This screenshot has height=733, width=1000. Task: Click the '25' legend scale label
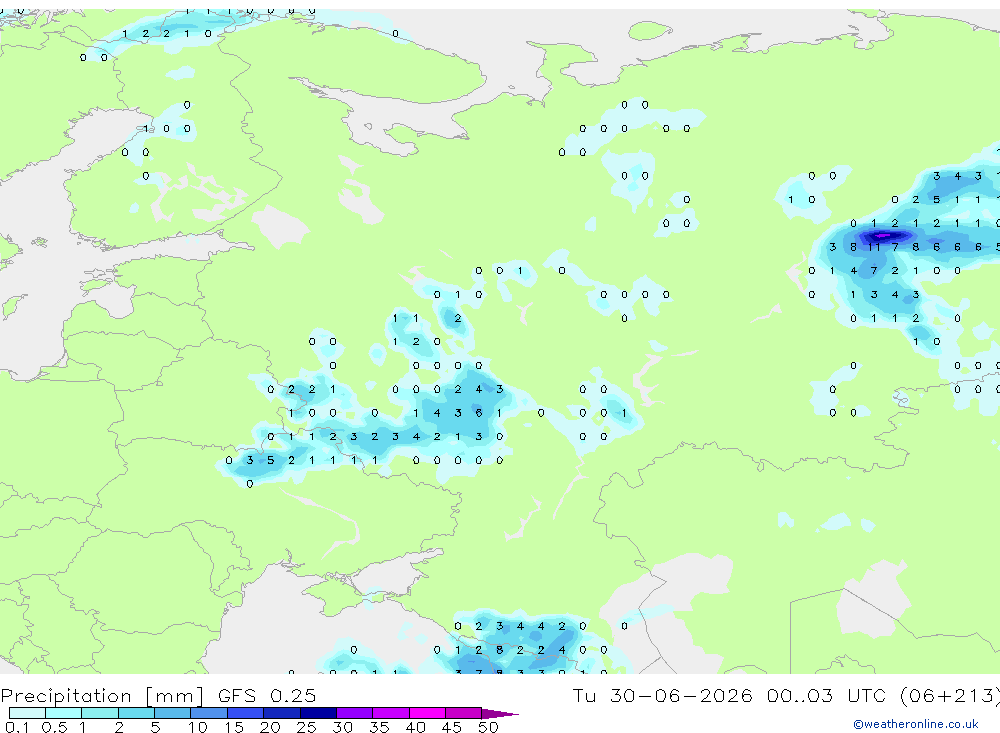(307, 727)
